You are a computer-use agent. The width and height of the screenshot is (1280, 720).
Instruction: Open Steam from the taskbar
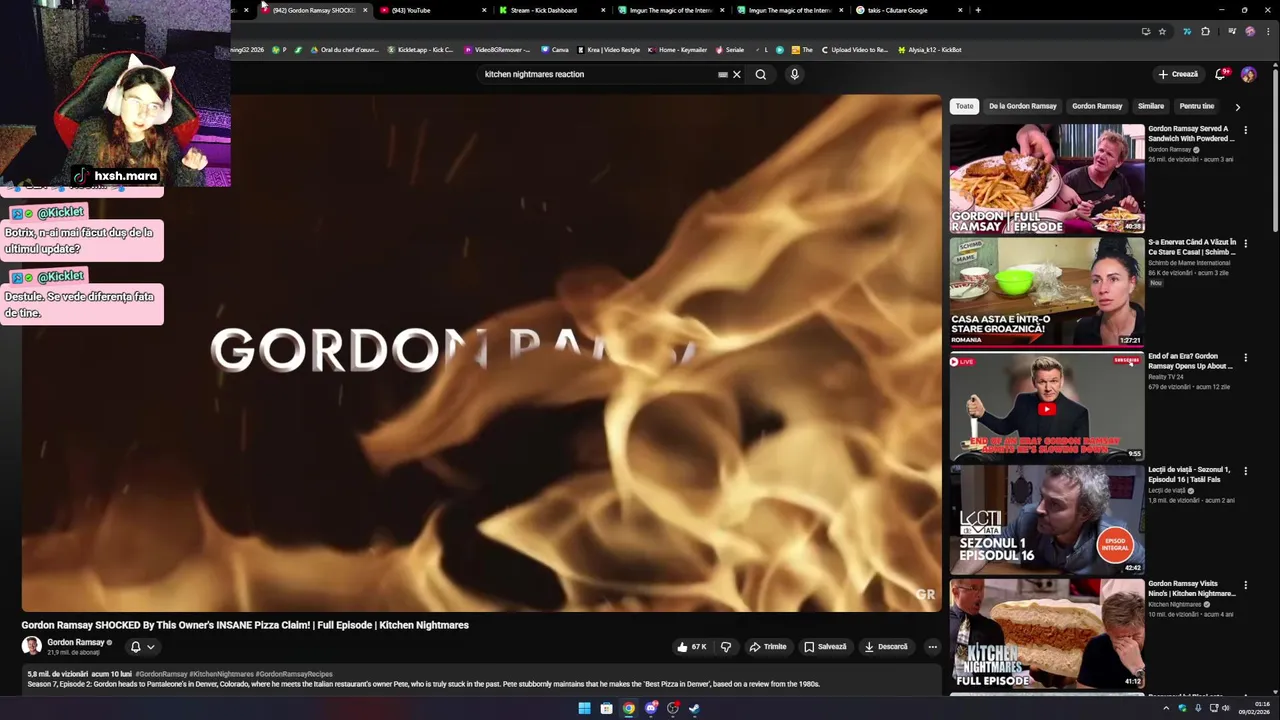pos(694,709)
